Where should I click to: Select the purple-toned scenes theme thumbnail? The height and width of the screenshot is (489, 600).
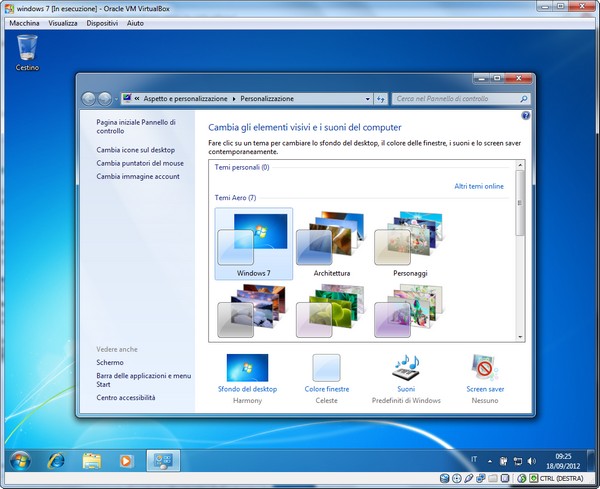coord(408,311)
